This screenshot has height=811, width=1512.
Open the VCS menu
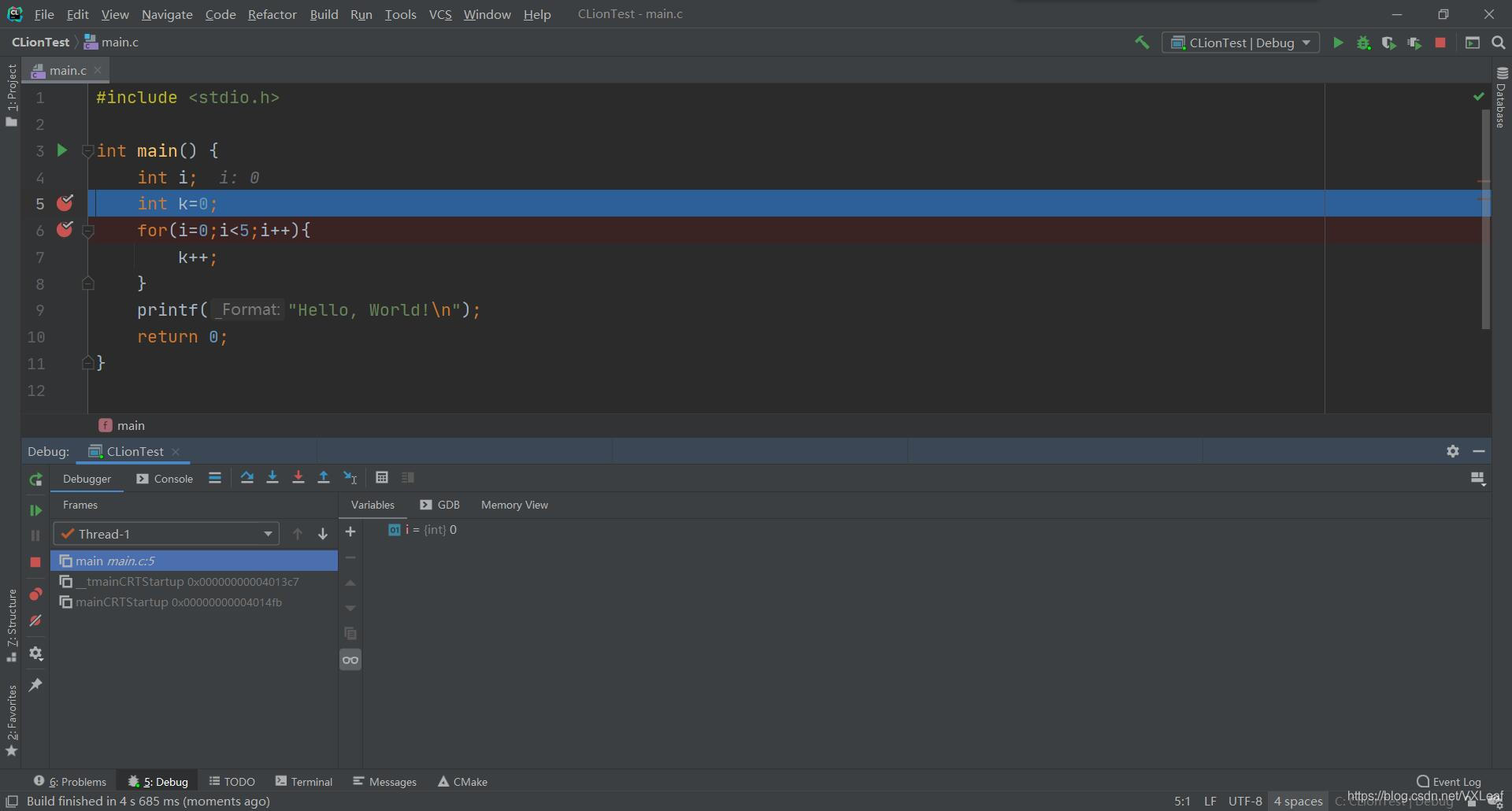(440, 14)
